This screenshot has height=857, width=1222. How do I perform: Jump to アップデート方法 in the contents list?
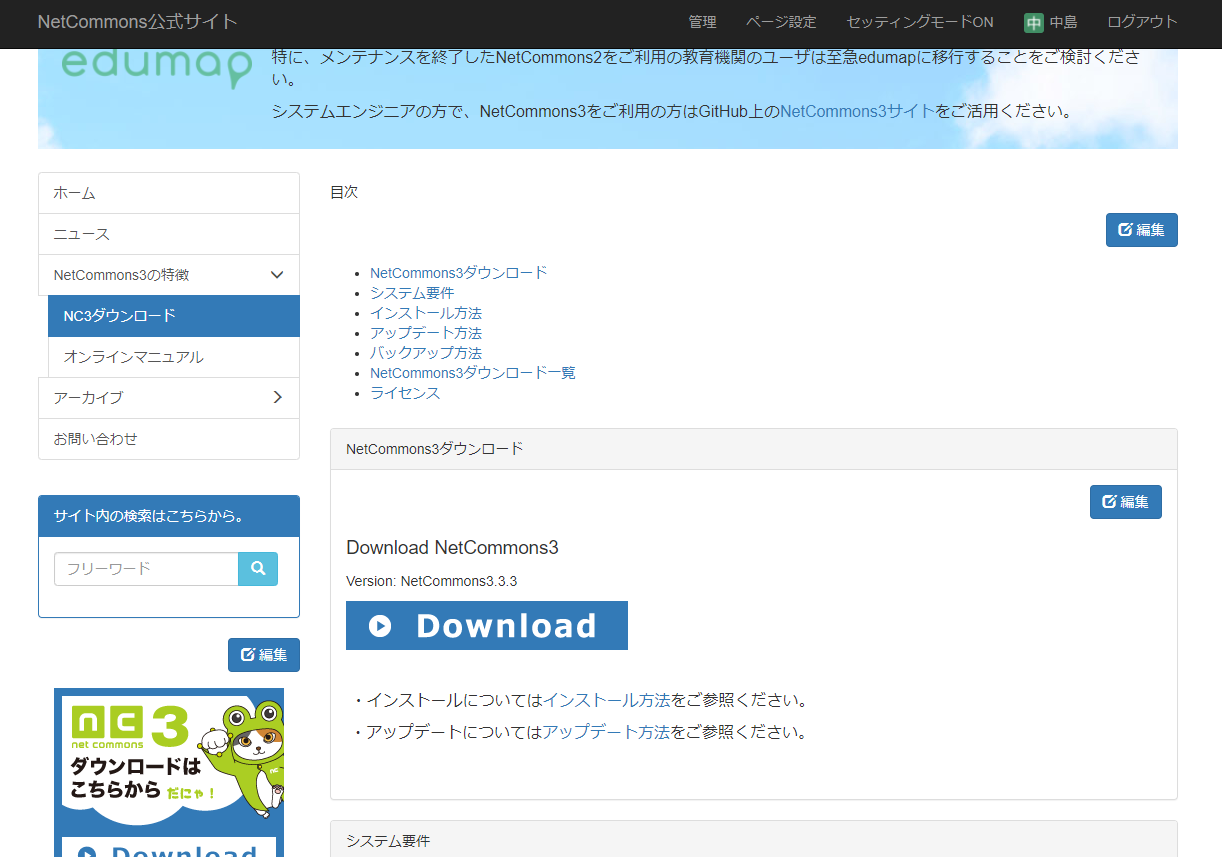point(426,333)
